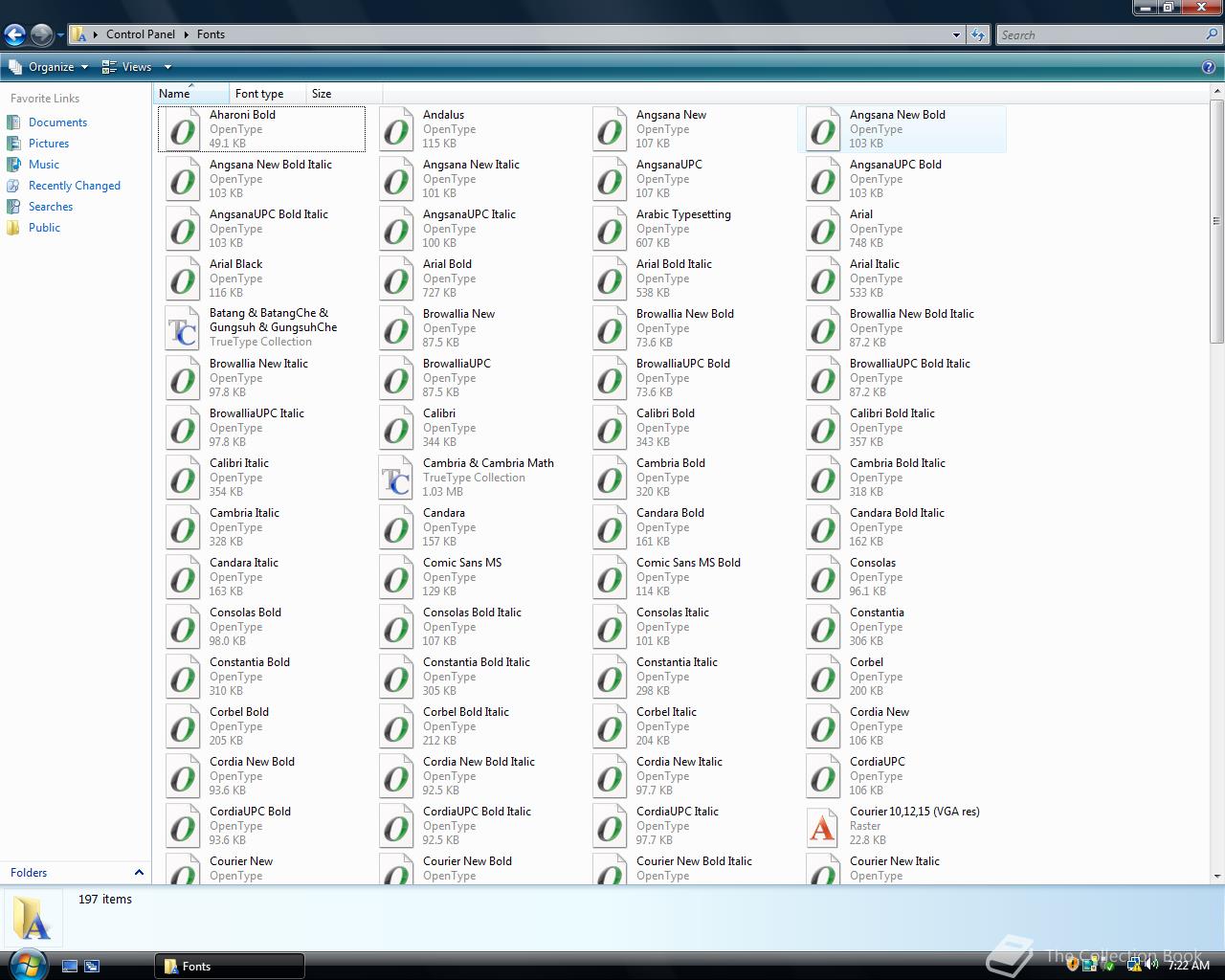The image size is (1225, 980).
Task: Open the Help question mark icon
Action: (x=1209, y=67)
